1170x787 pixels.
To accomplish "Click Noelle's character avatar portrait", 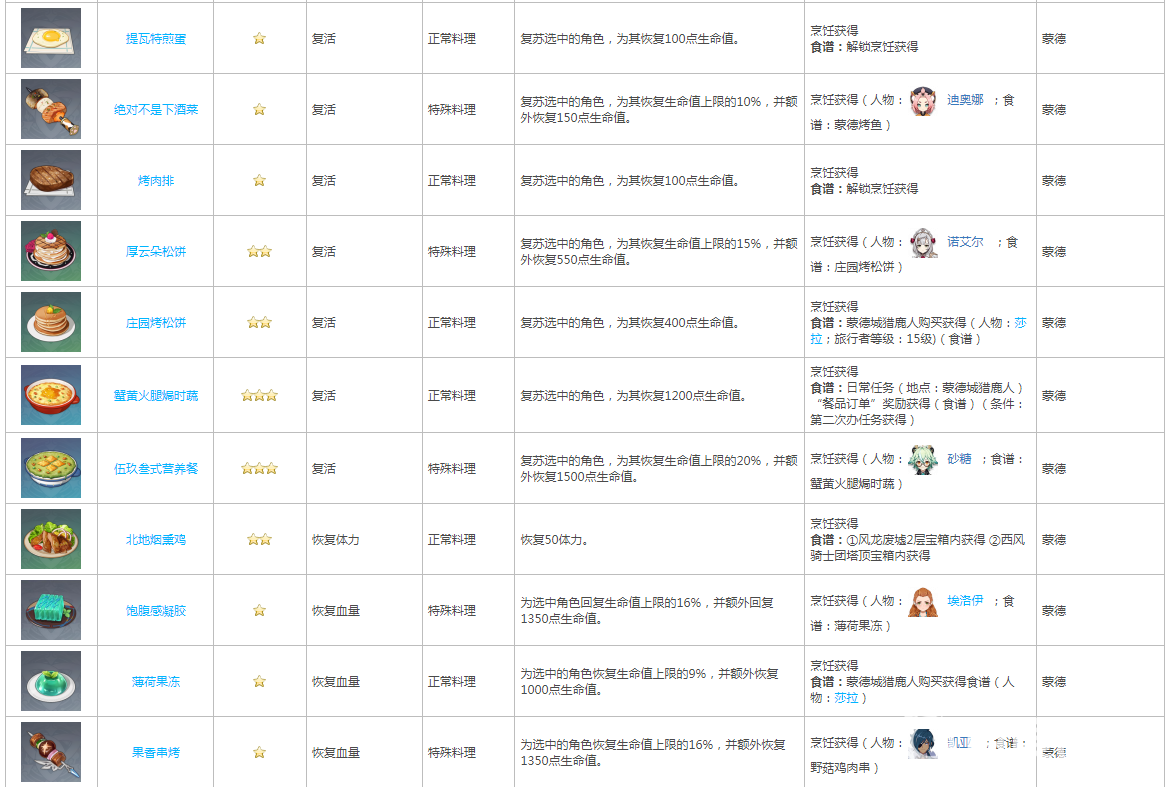I will 922,243.
